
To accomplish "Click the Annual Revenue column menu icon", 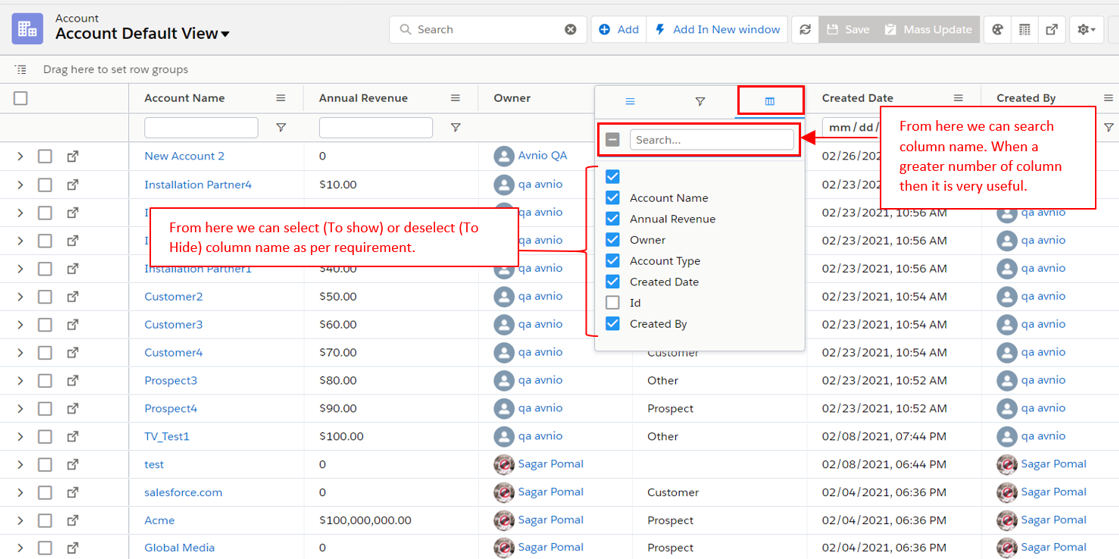I will (x=455, y=98).
